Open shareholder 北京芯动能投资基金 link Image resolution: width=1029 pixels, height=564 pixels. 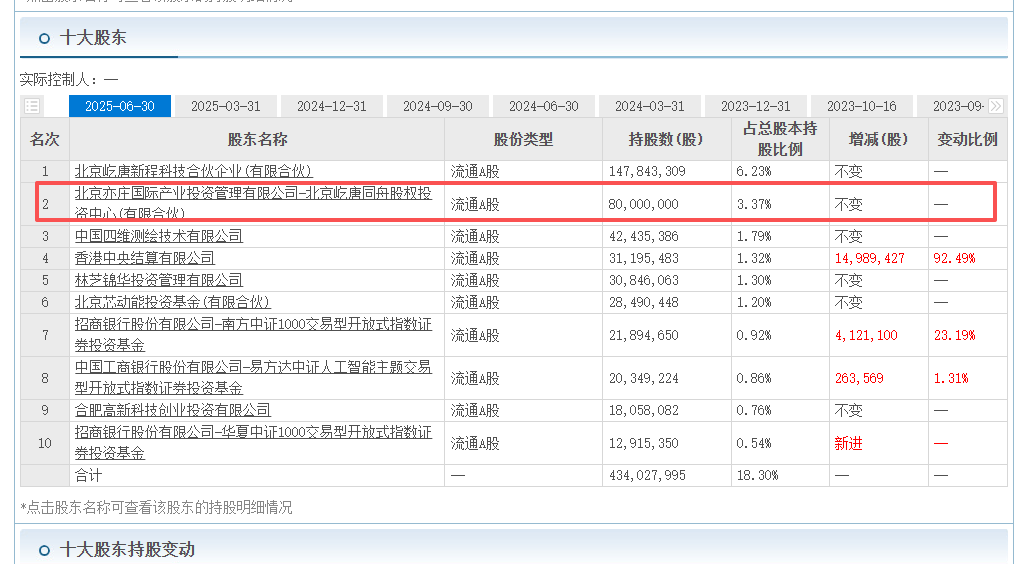(172, 302)
